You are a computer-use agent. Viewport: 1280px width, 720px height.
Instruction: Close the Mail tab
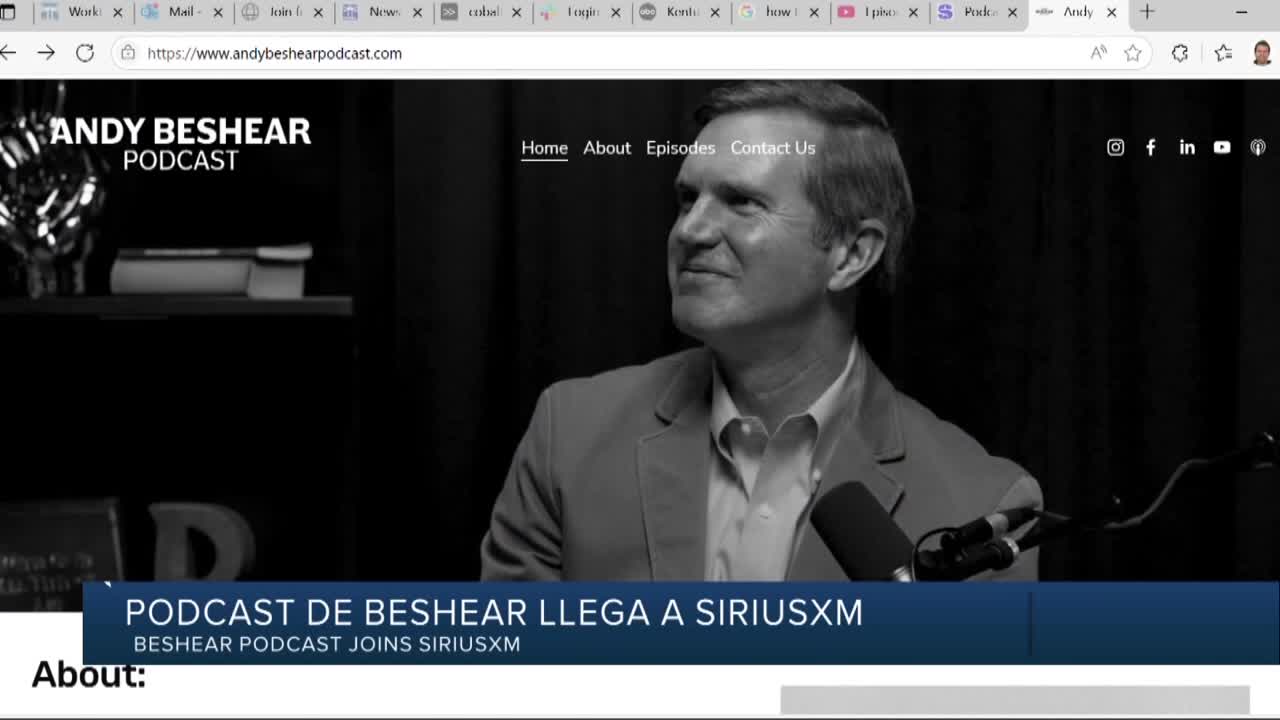[x=218, y=12]
